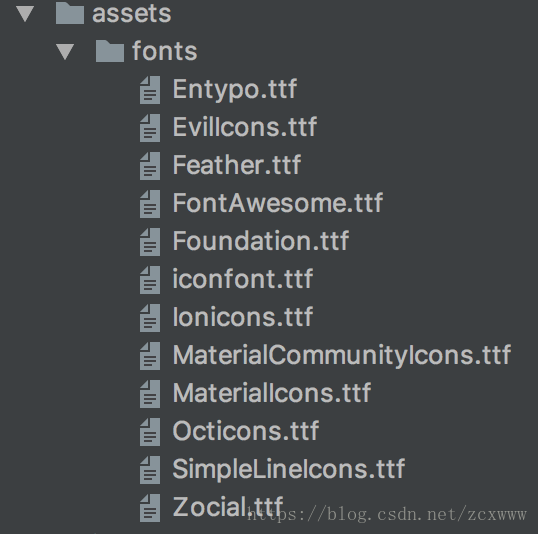
Task: Open the blog.csdn.net watermark link
Action: [x=387, y=515]
